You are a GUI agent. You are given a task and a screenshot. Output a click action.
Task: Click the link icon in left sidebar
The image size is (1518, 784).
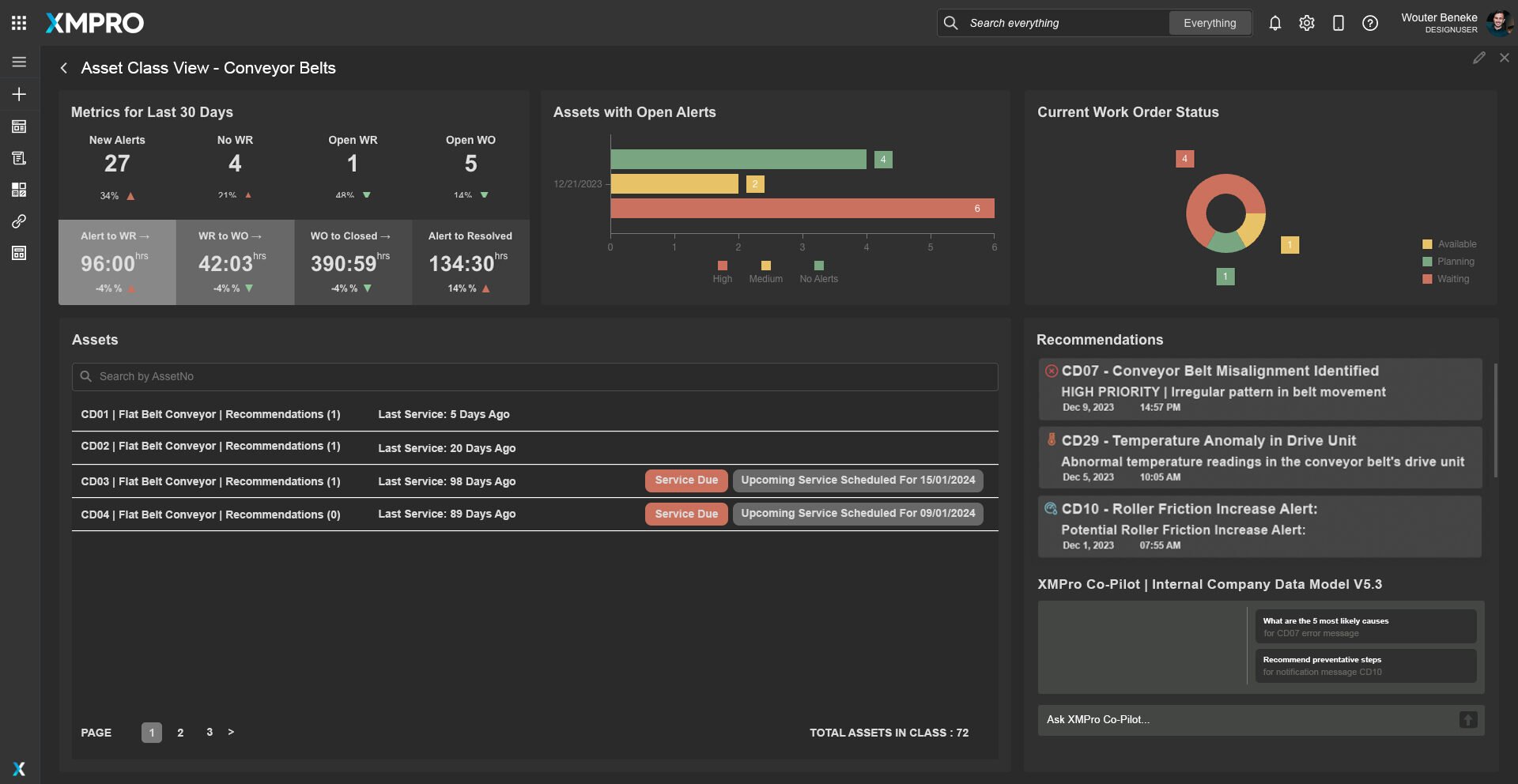[19, 221]
